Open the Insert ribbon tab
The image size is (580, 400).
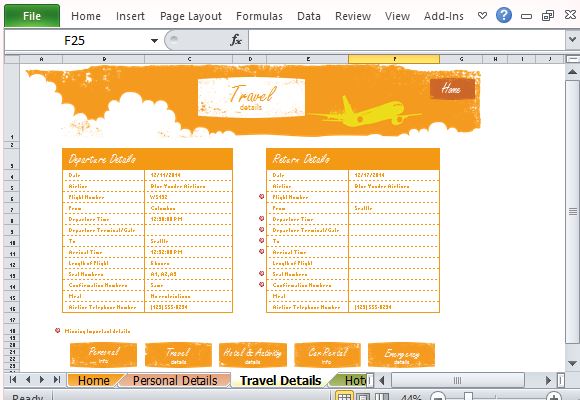click(130, 16)
